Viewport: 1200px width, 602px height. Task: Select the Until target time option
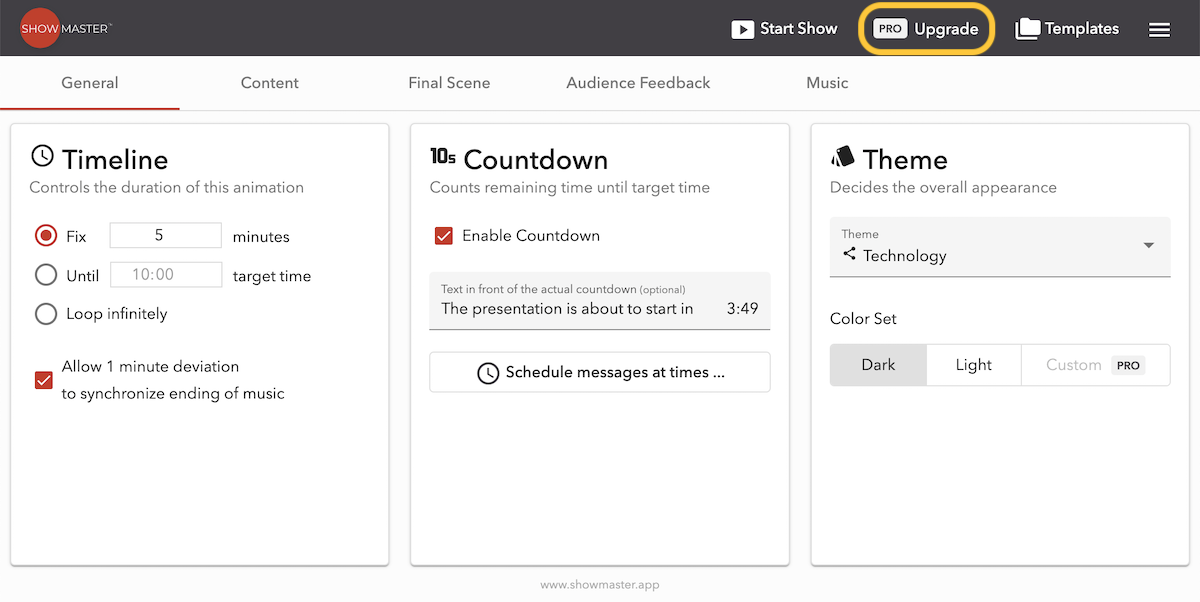[46, 275]
